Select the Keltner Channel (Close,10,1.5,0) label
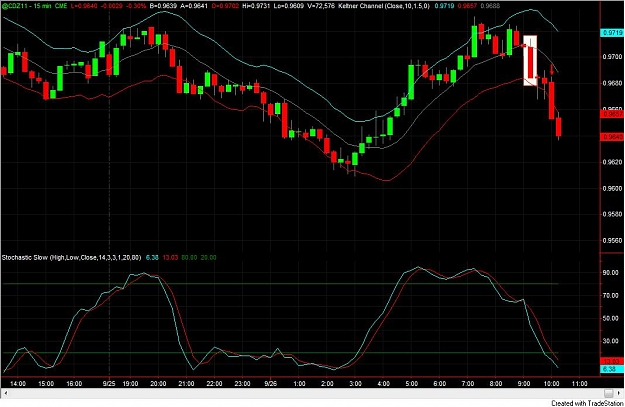625x407 pixels. 384,6
